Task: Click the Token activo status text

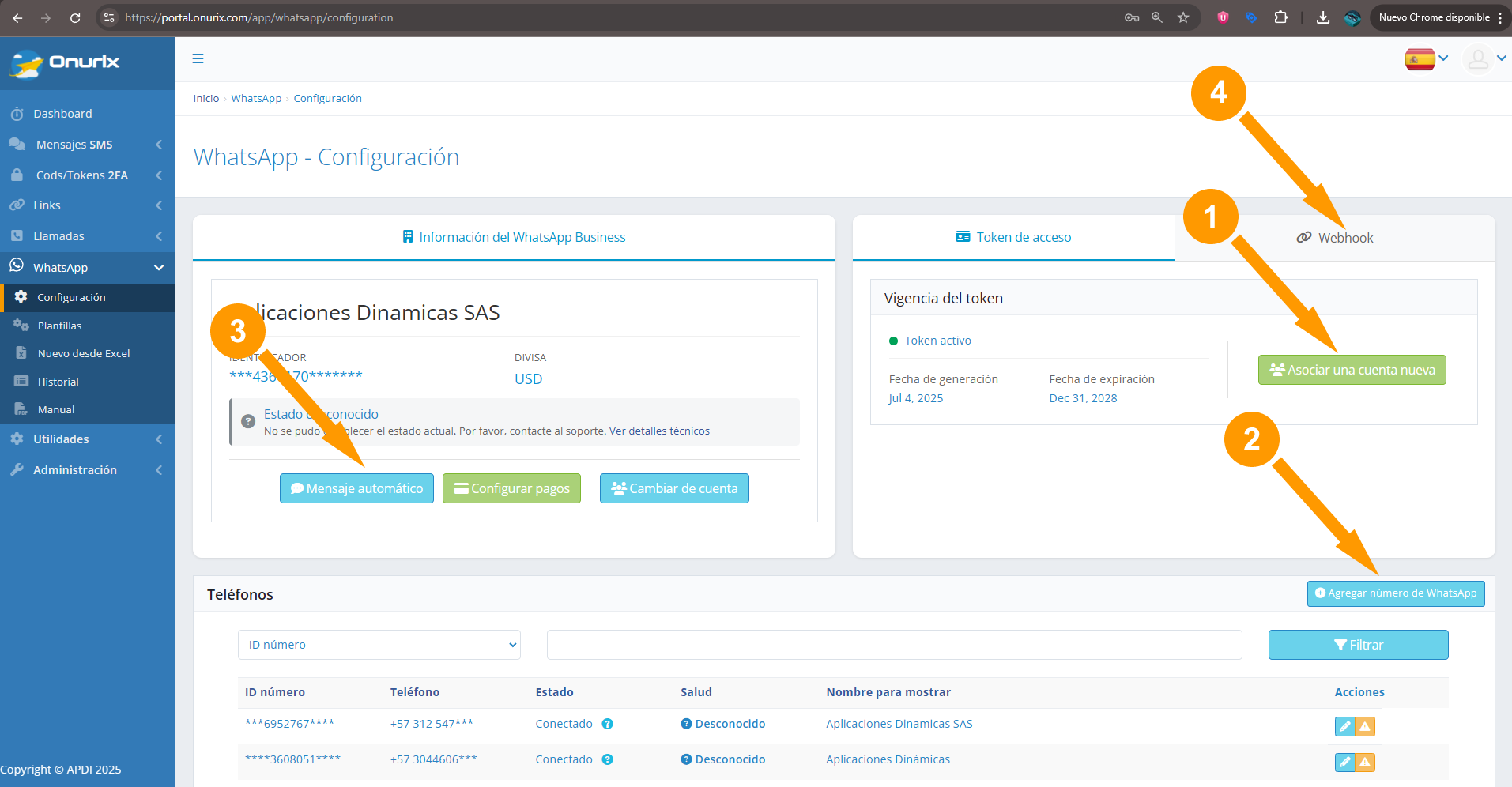Action: pyautogui.click(x=938, y=341)
